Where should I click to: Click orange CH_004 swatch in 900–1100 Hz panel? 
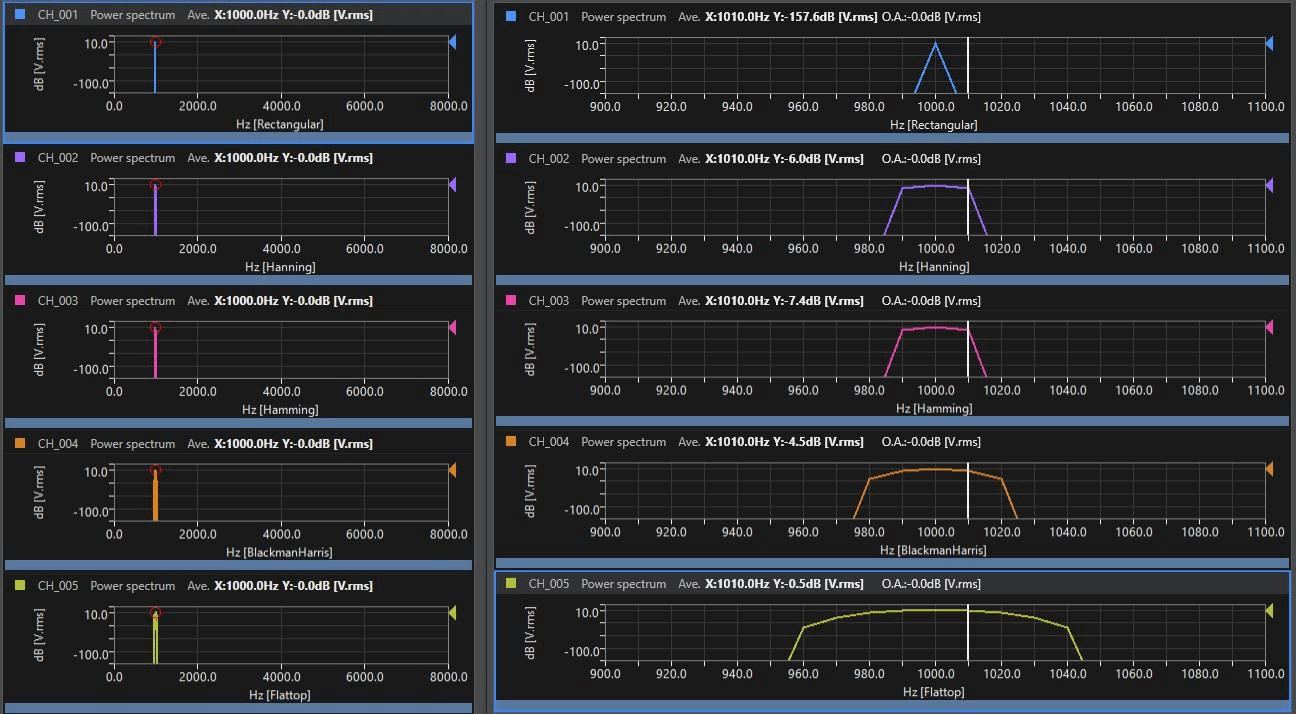tap(511, 441)
